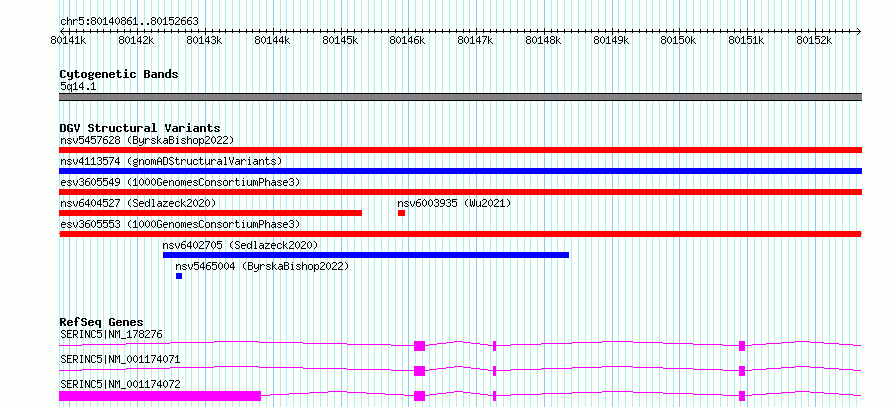Click the 80146k ruler tick label

point(408,40)
